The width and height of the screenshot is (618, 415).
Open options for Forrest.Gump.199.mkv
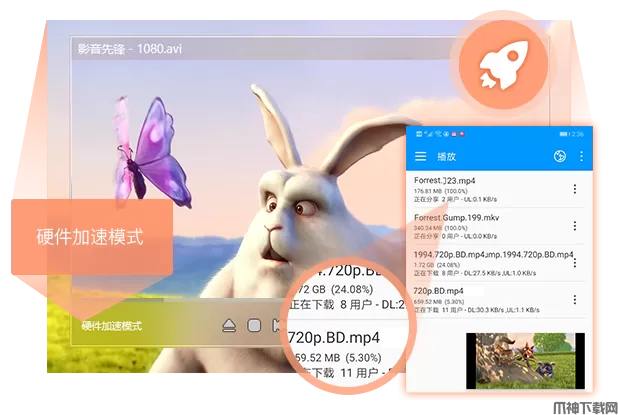[575, 226]
